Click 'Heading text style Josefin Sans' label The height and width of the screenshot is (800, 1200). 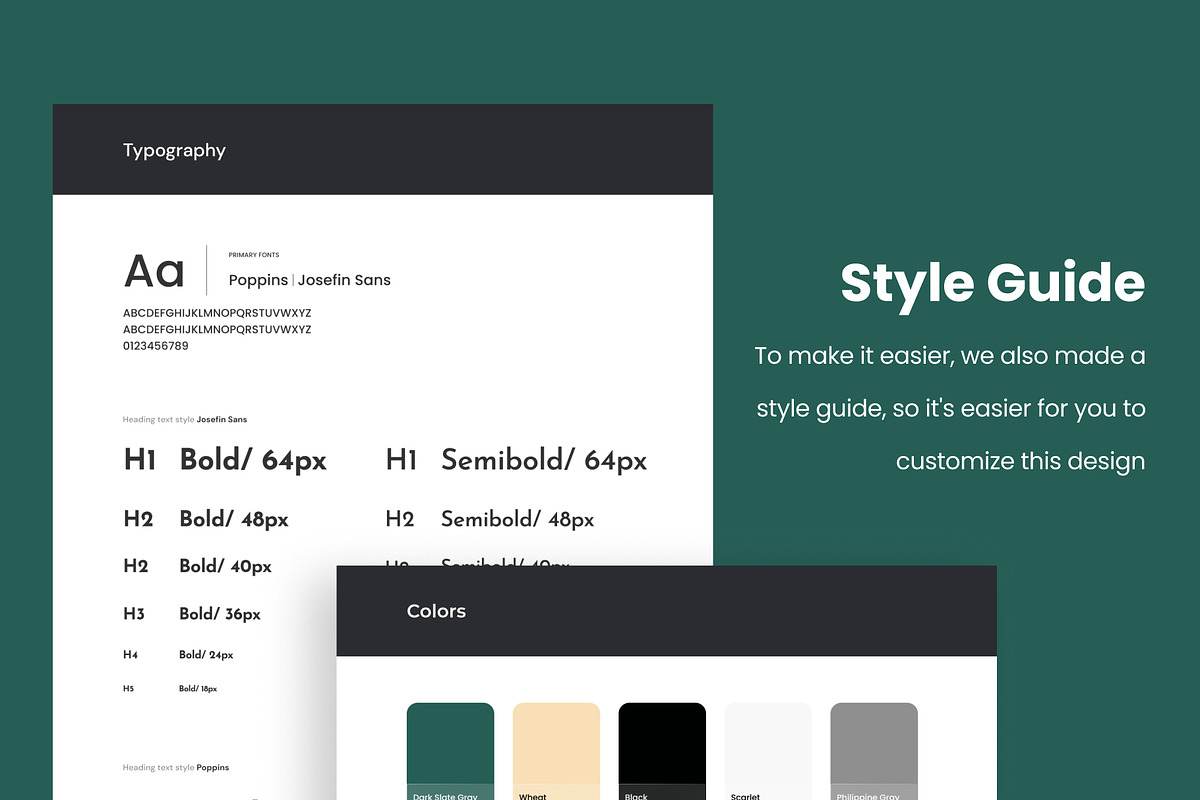click(185, 420)
